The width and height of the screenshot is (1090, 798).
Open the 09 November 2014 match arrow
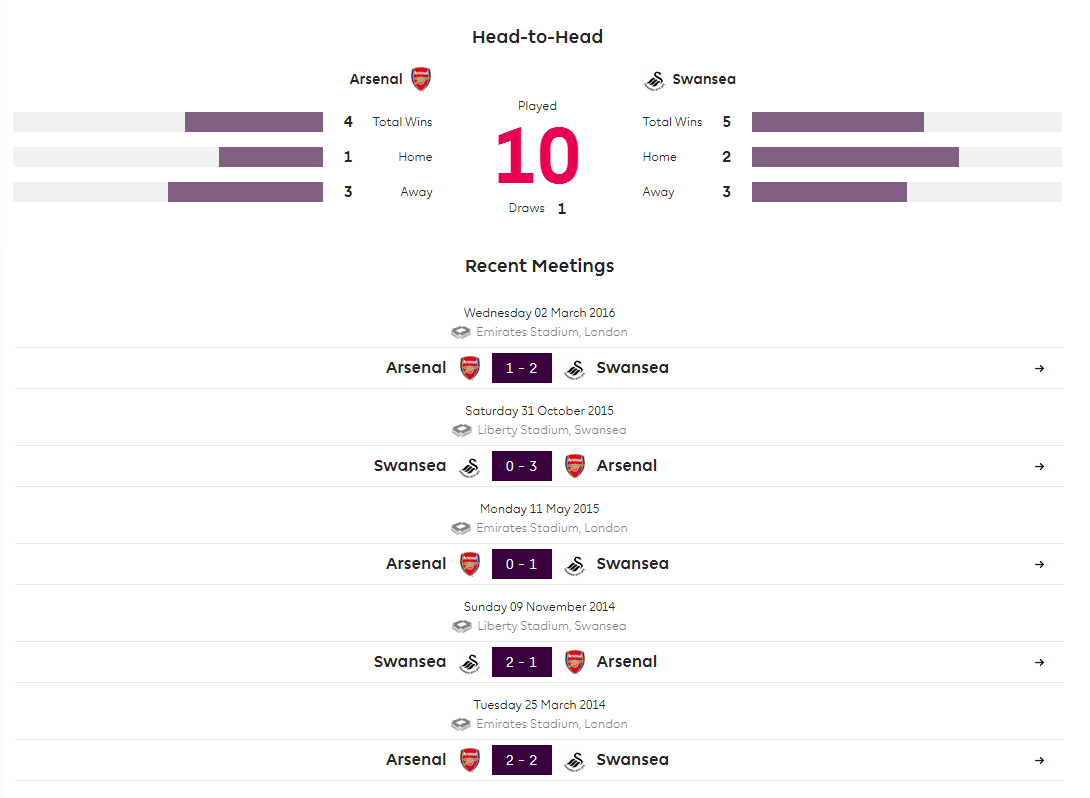point(1039,662)
